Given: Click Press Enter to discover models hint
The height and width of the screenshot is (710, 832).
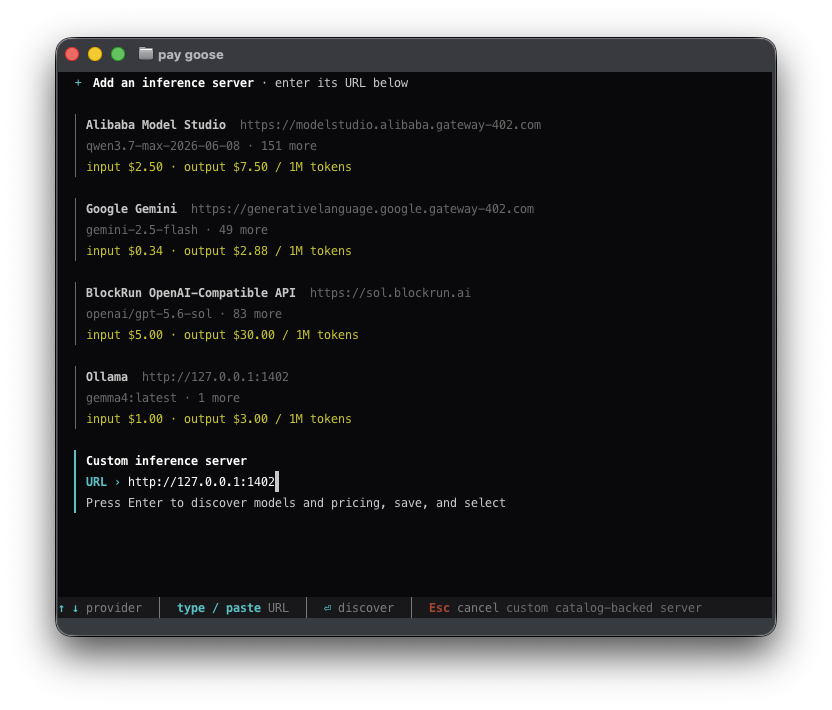Looking at the screenshot, I should click(296, 503).
